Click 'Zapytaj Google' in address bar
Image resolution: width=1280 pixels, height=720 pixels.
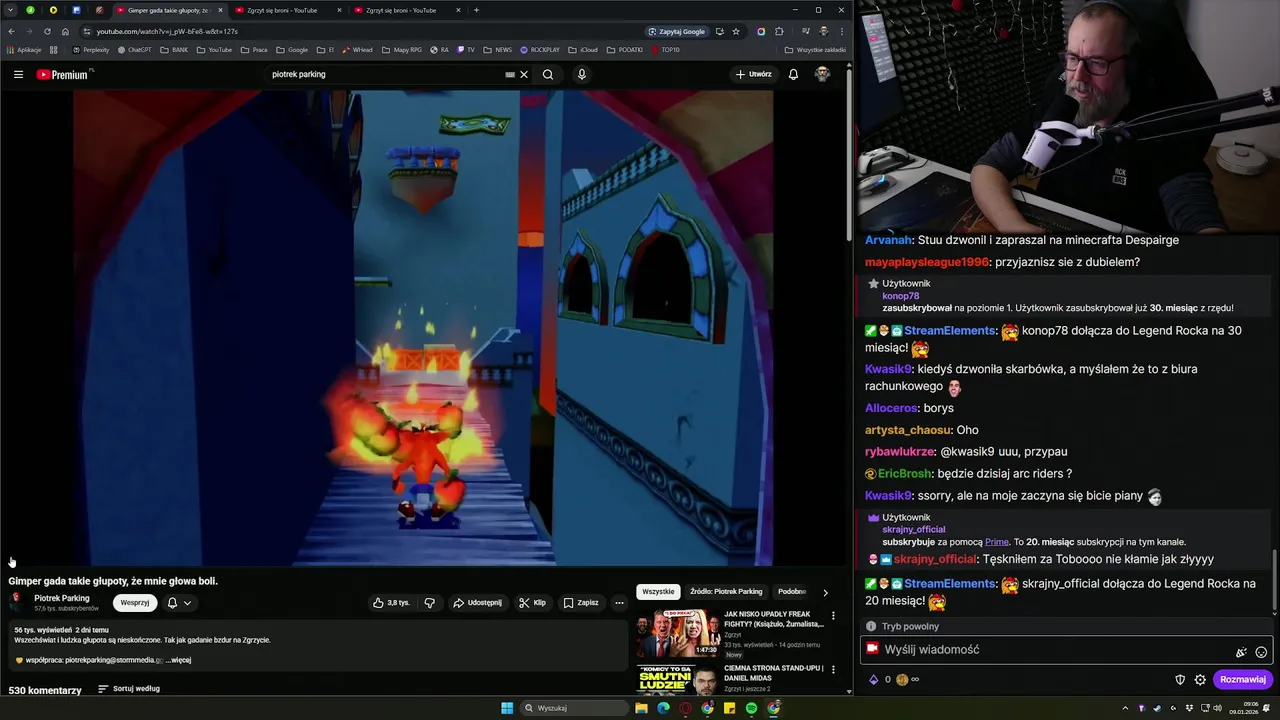coord(677,31)
